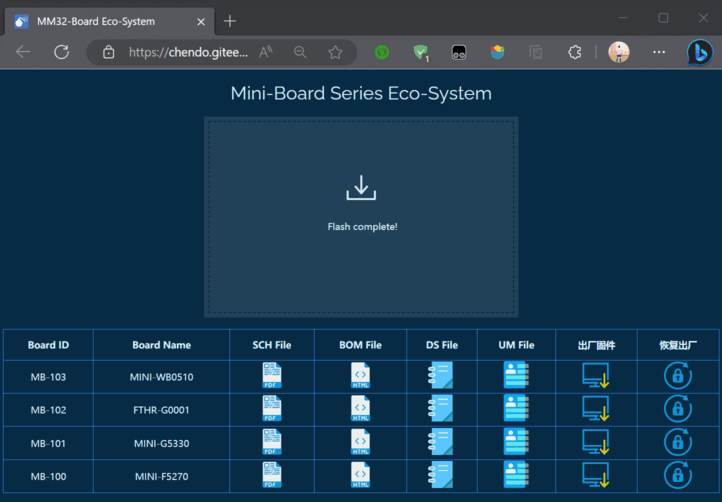The height and width of the screenshot is (502, 722).
Task: Open DS datasheet for MINI-G5330
Action: pos(441,442)
